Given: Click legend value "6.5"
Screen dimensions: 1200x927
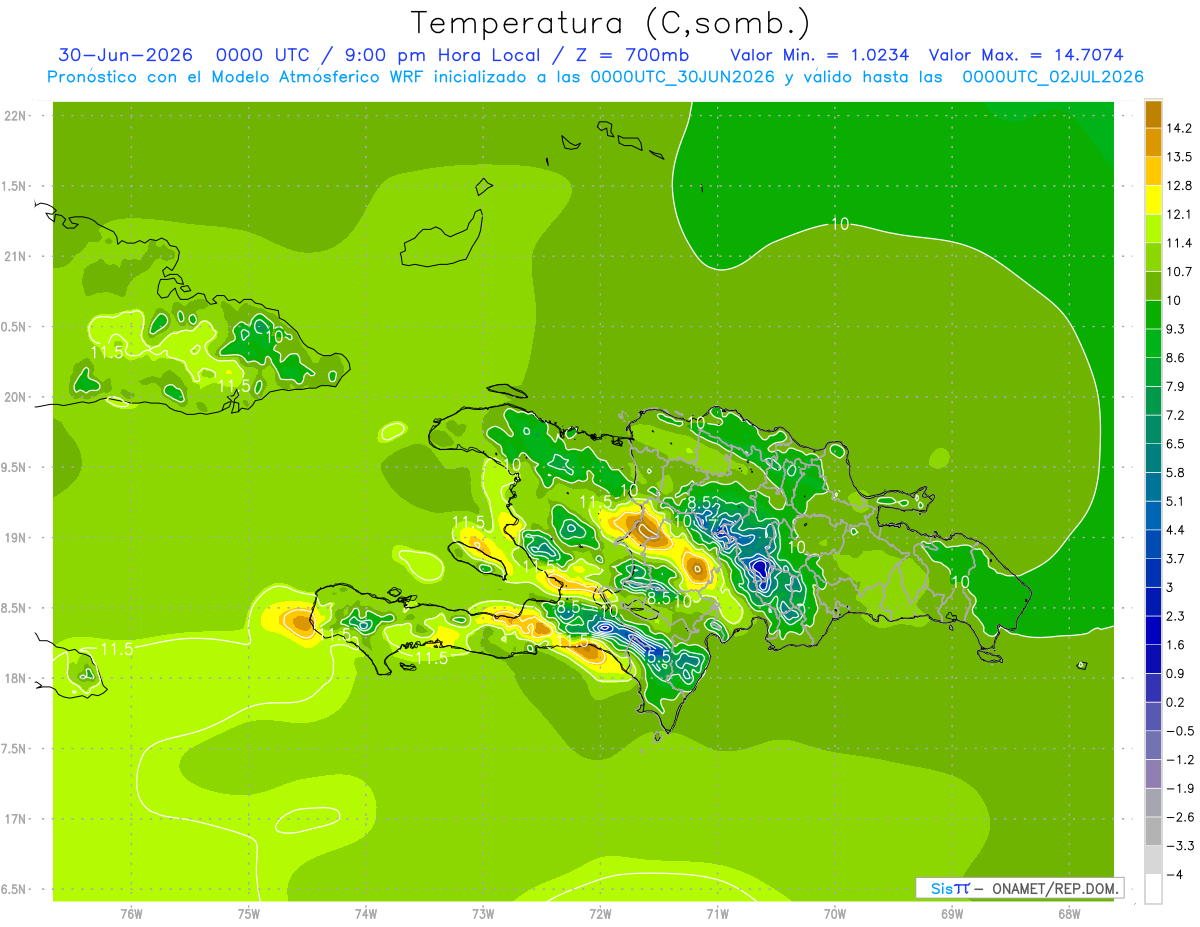Looking at the screenshot, I should [1175, 444].
